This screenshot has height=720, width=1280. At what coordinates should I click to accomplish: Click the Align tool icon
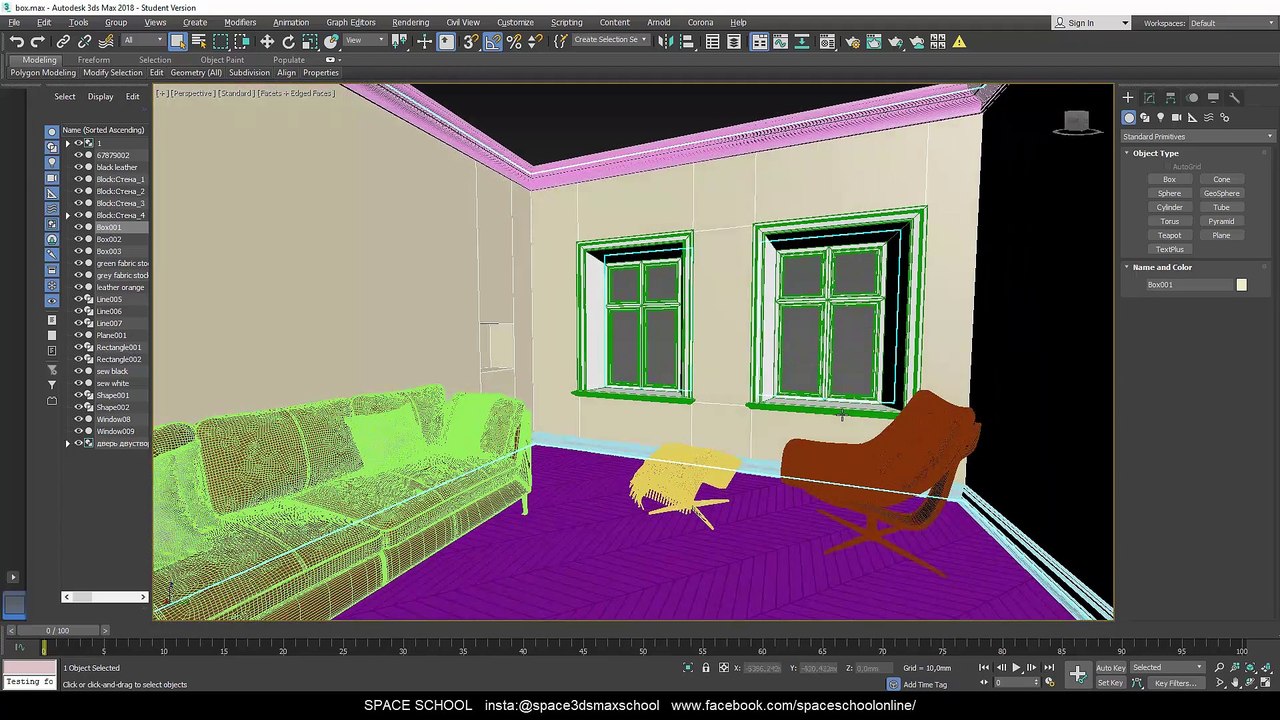click(687, 41)
